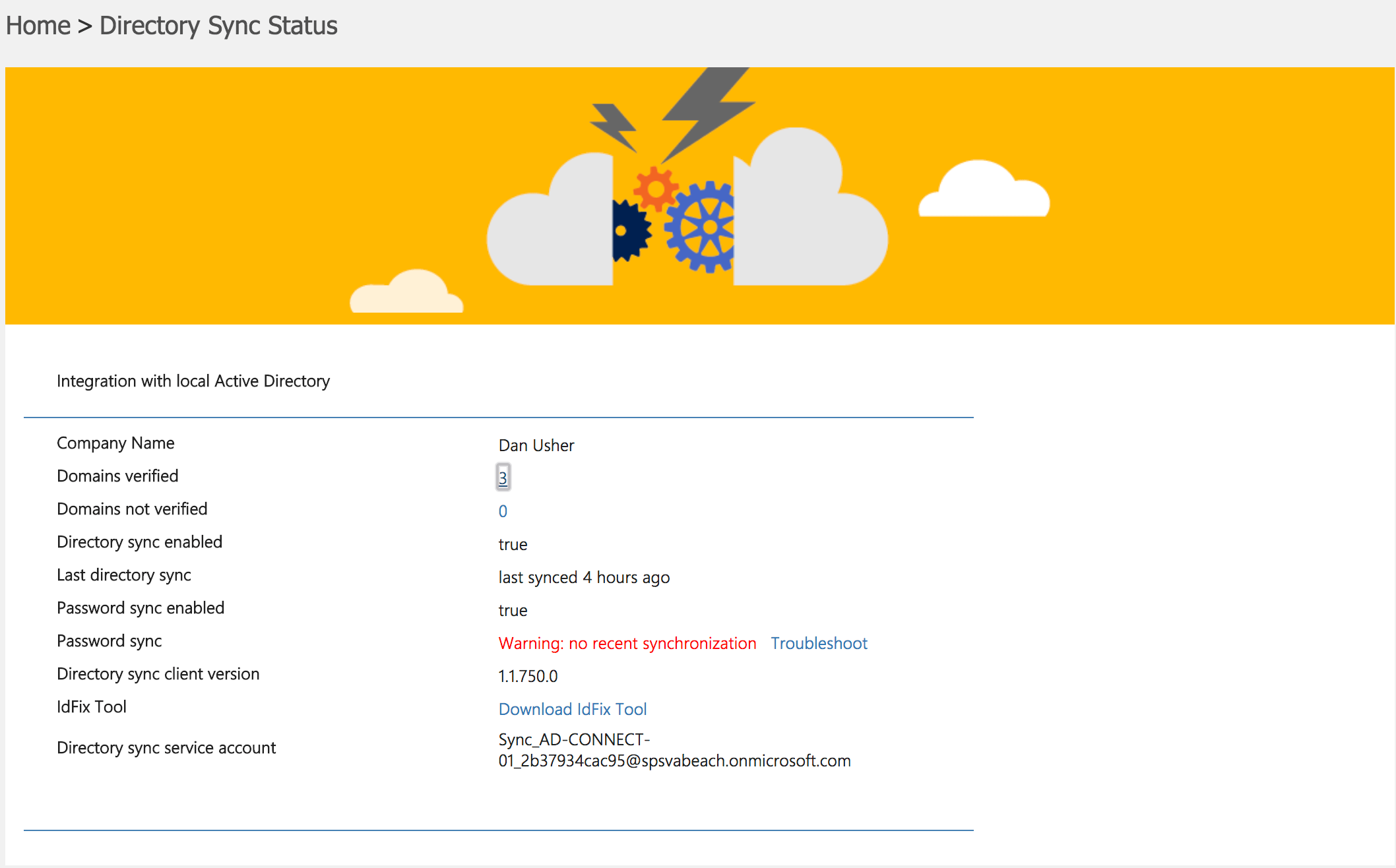Open the "0" domains not verified link

[503, 511]
